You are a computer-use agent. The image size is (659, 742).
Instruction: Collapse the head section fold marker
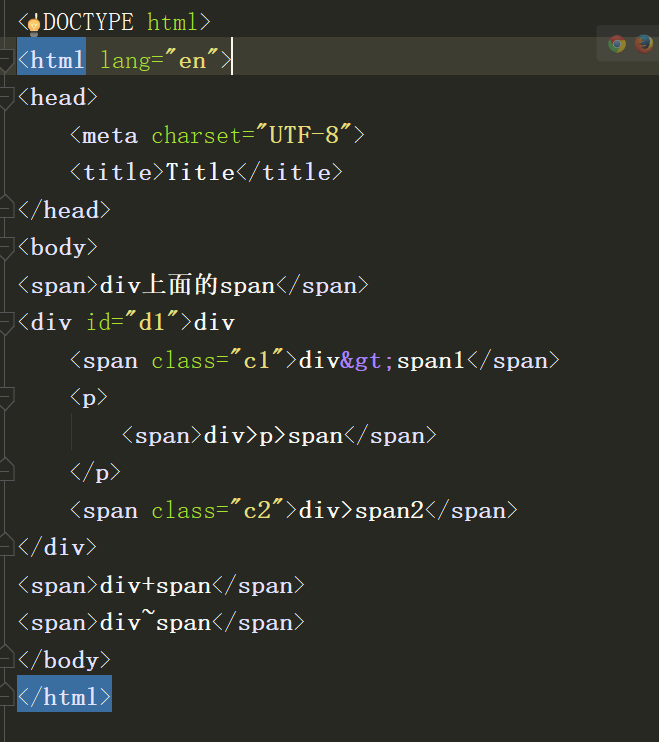point(6,98)
